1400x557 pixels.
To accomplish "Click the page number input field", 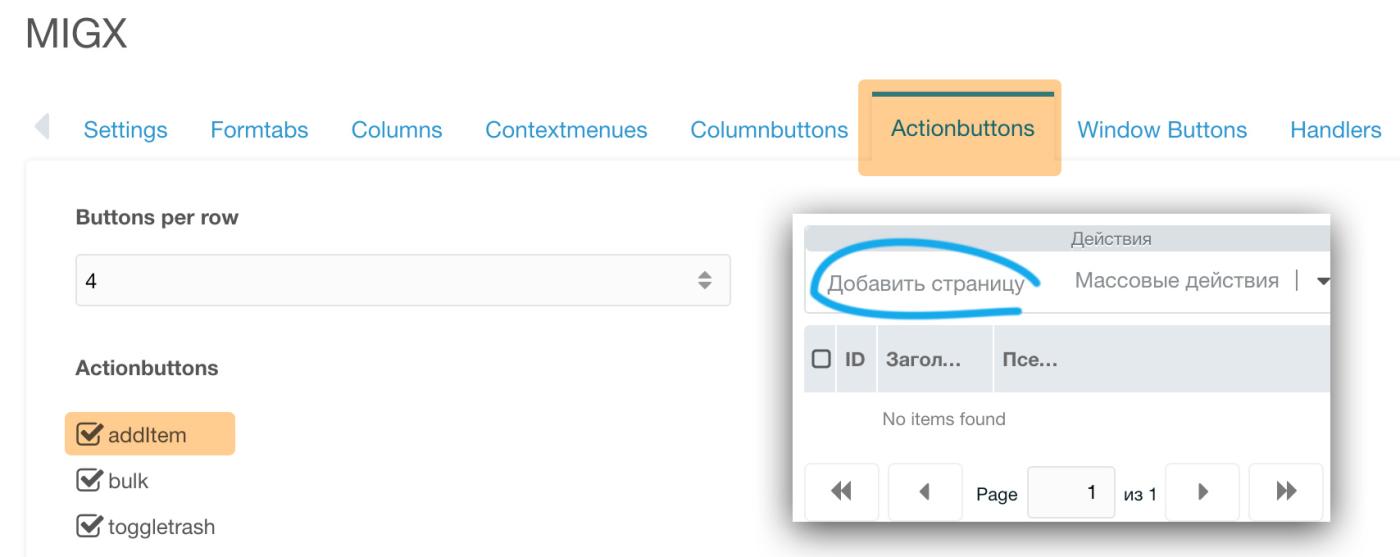I will click(1071, 492).
